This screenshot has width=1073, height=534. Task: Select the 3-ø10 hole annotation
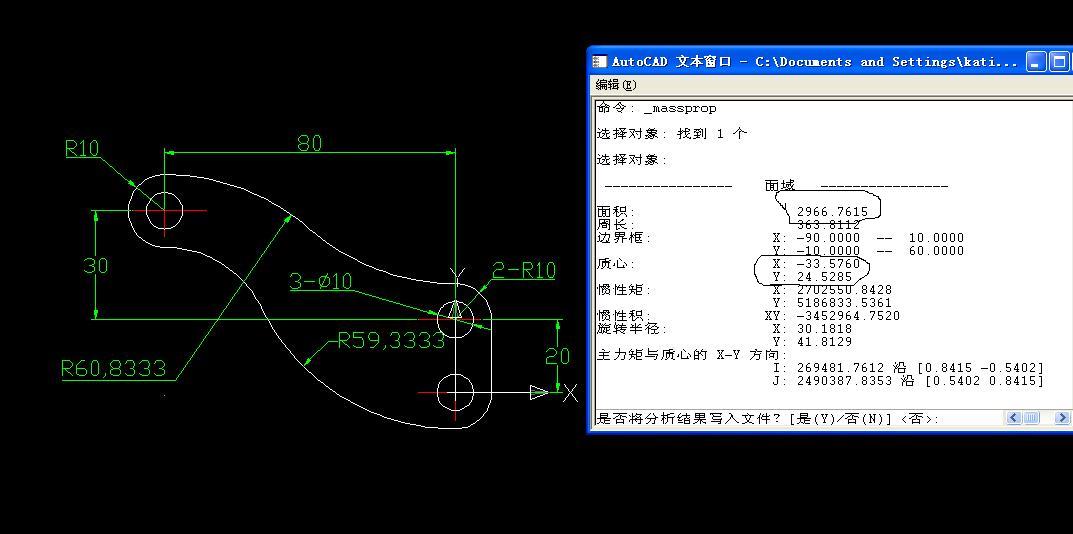click(x=321, y=281)
